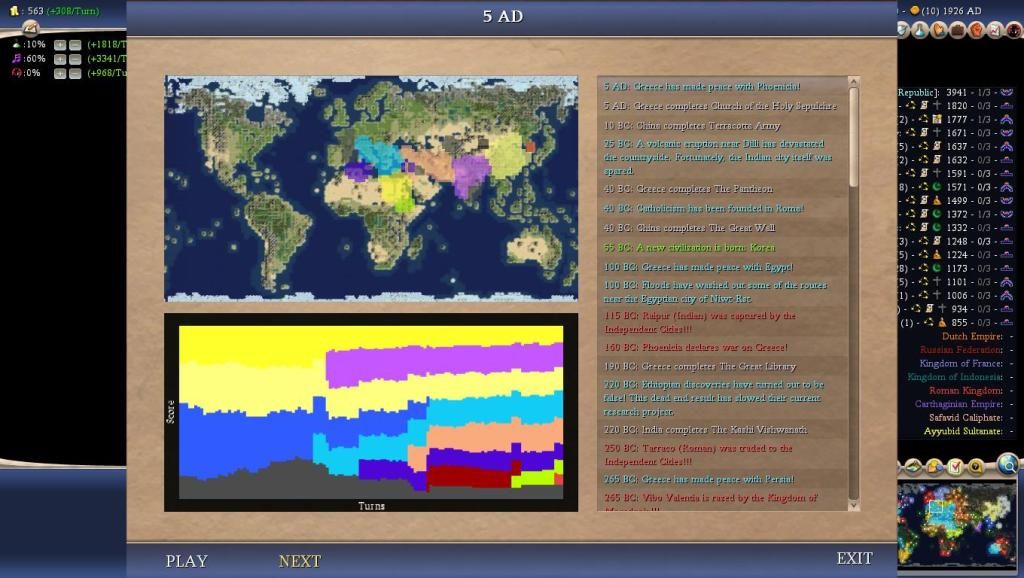Toggle the terrain grid minimap option

click(914, 467)
